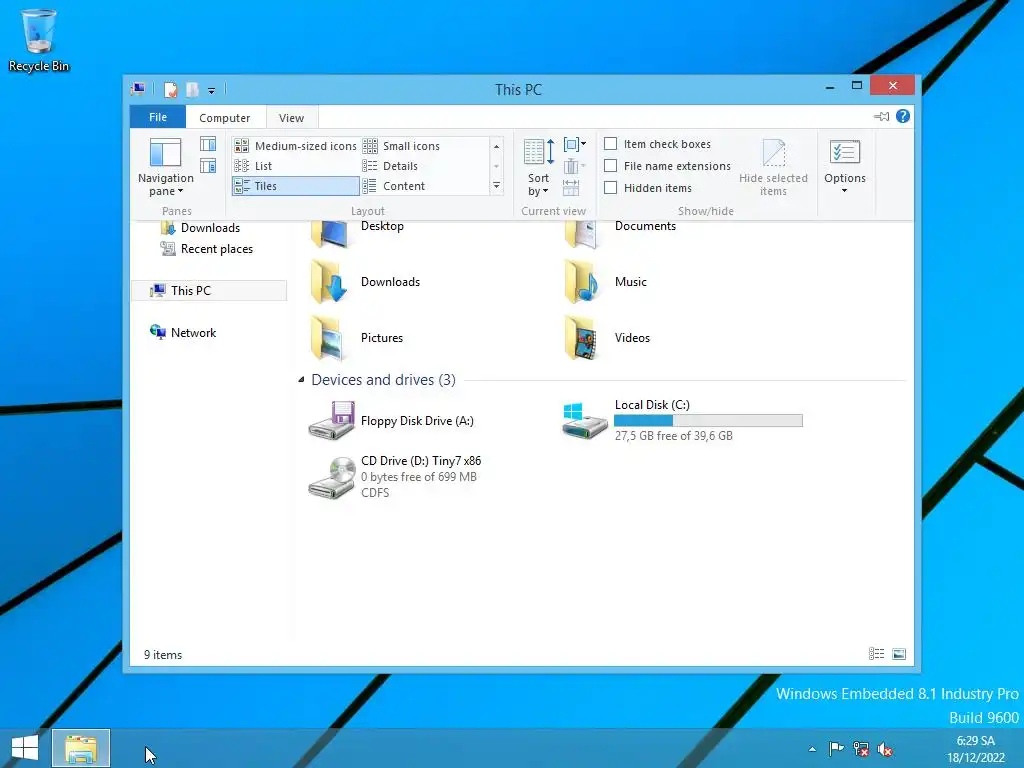Select the Videos folder tile
The image size is (1024, 768).
pyautogui.click(x=607, y=338)
